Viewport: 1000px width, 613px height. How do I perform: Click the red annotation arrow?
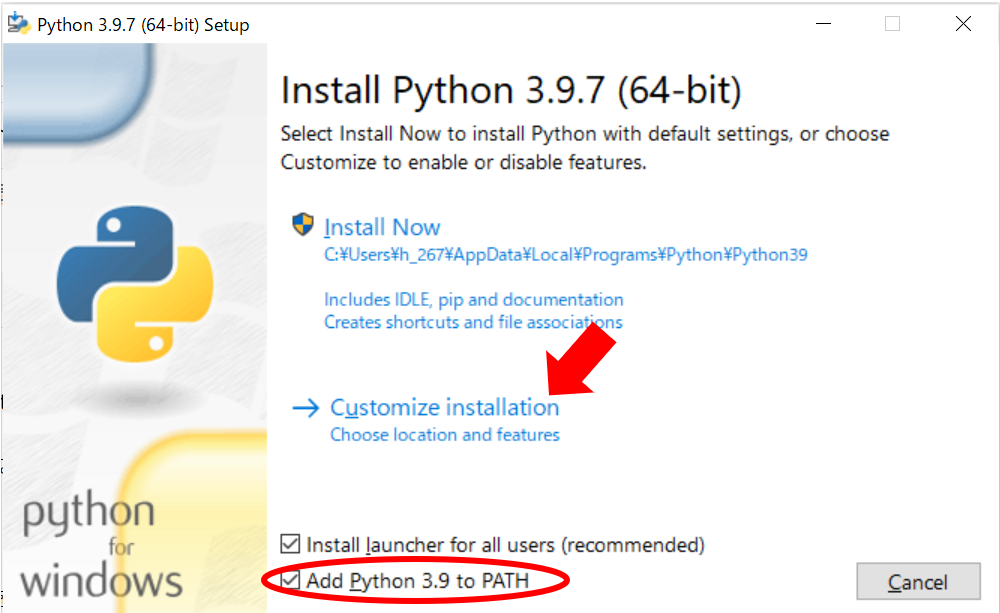coord(583,358)
